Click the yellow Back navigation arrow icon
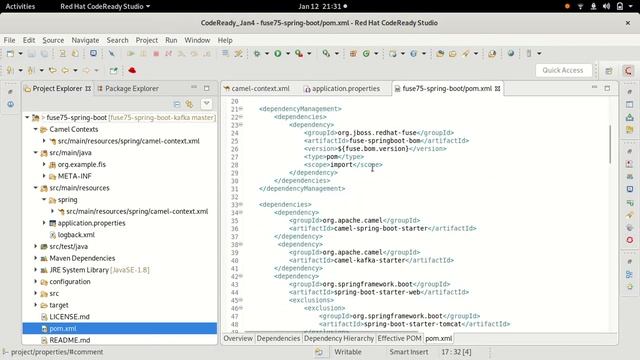The width and height of the screenshot is (640, 360). (x=65, y=70)
